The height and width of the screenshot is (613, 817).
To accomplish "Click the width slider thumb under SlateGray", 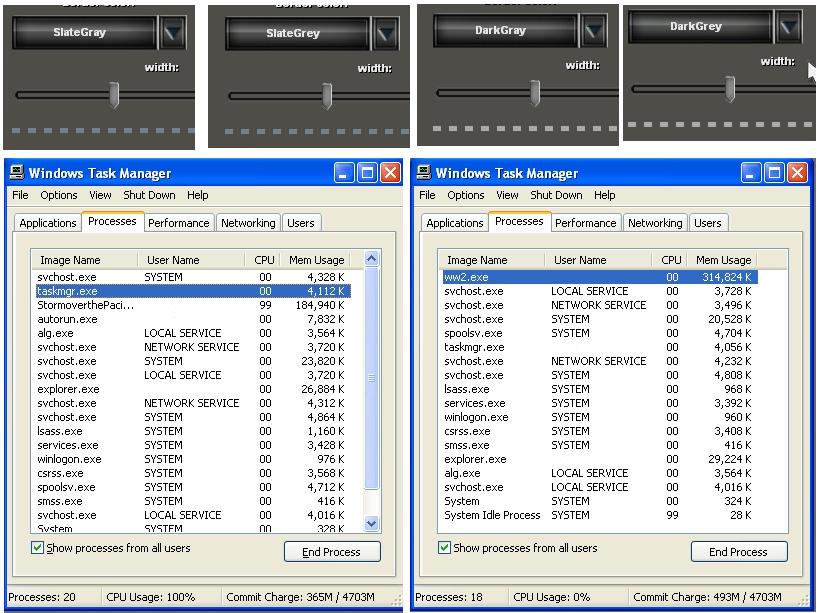I will [x=114, y=95].
